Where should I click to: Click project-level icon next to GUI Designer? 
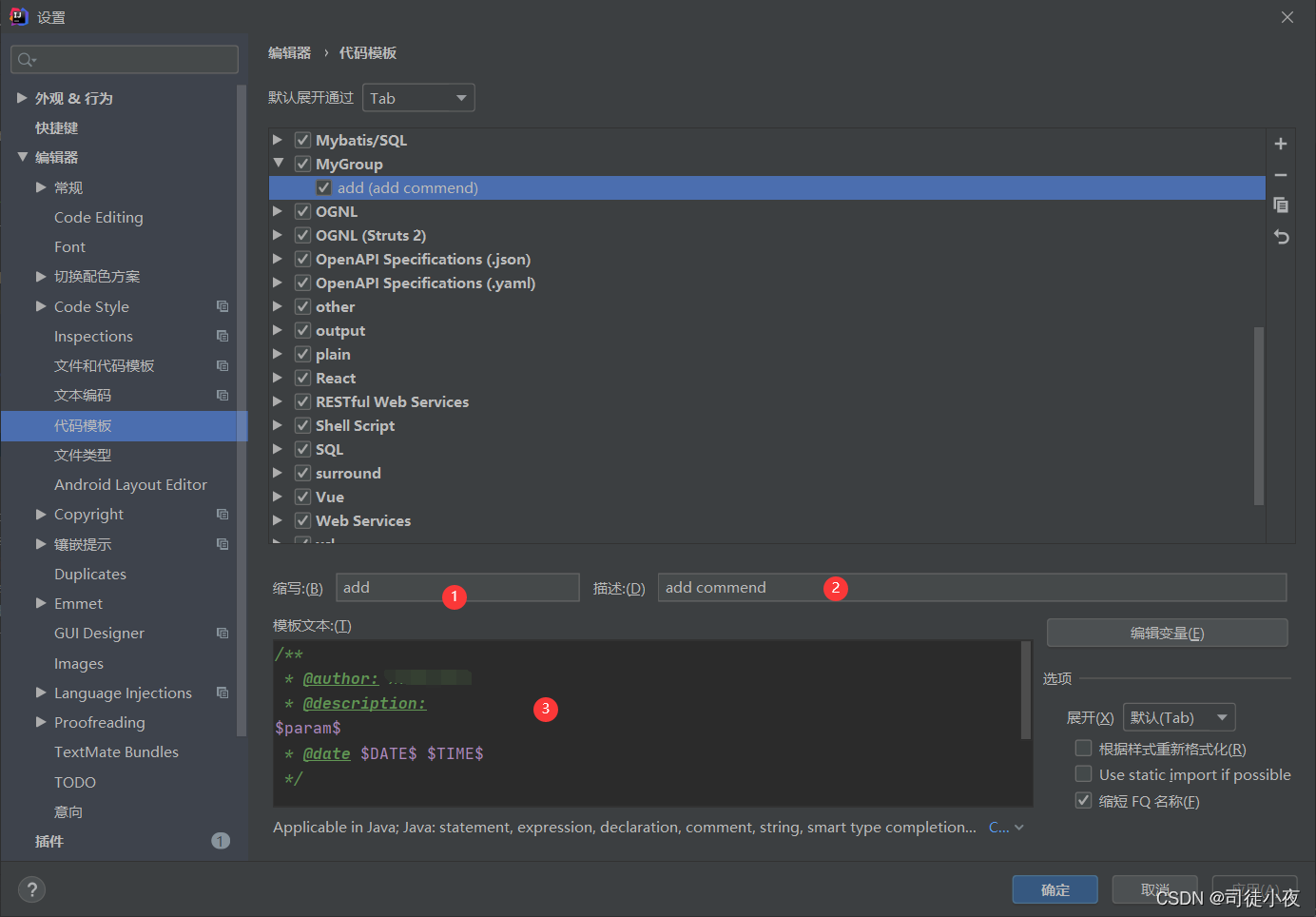tap(223, 633)
